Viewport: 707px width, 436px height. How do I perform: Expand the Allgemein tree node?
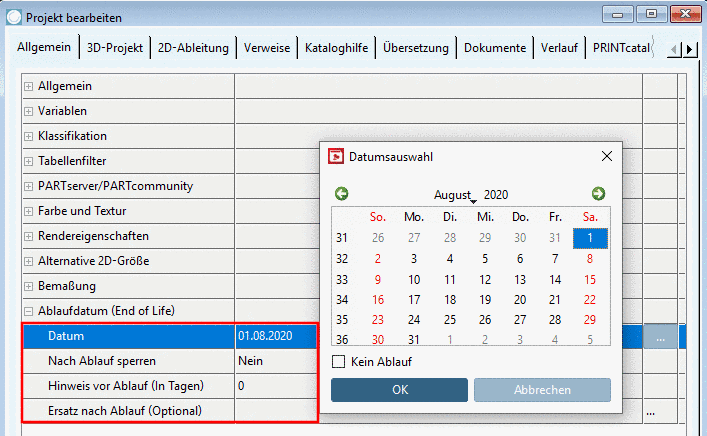pos(28,86)
